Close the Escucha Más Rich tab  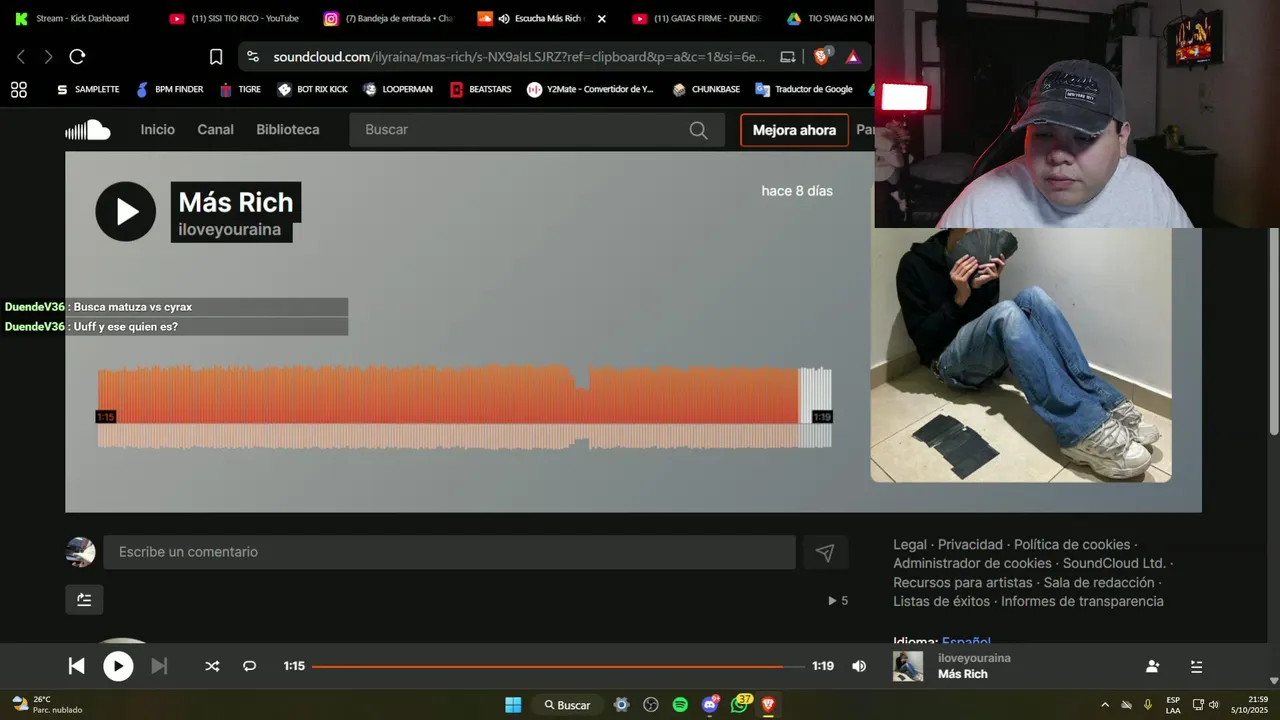602,18
